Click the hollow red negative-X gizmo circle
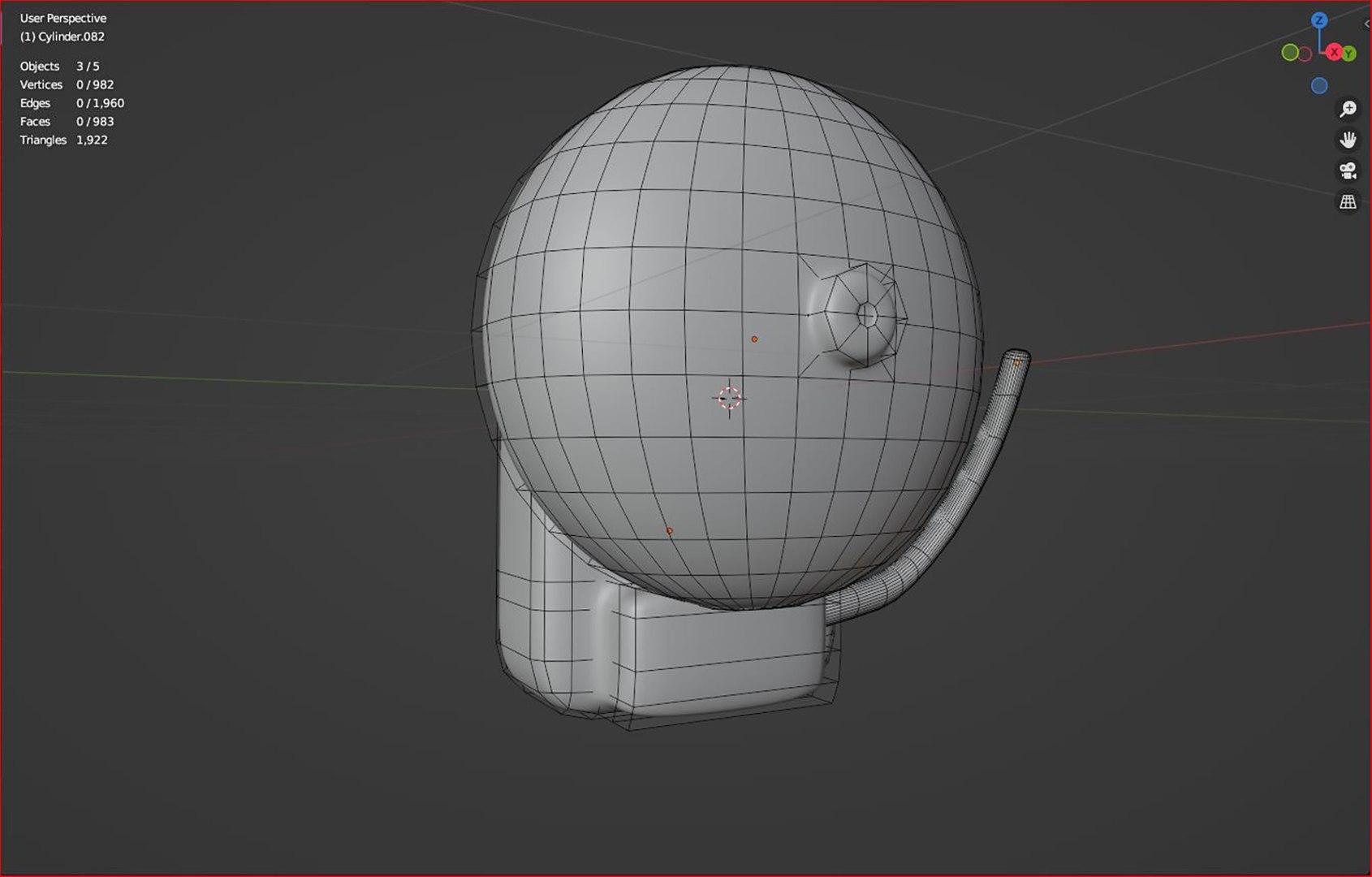The height and width of the screenshot is (877, 1372). click(x=1305, y=54)
